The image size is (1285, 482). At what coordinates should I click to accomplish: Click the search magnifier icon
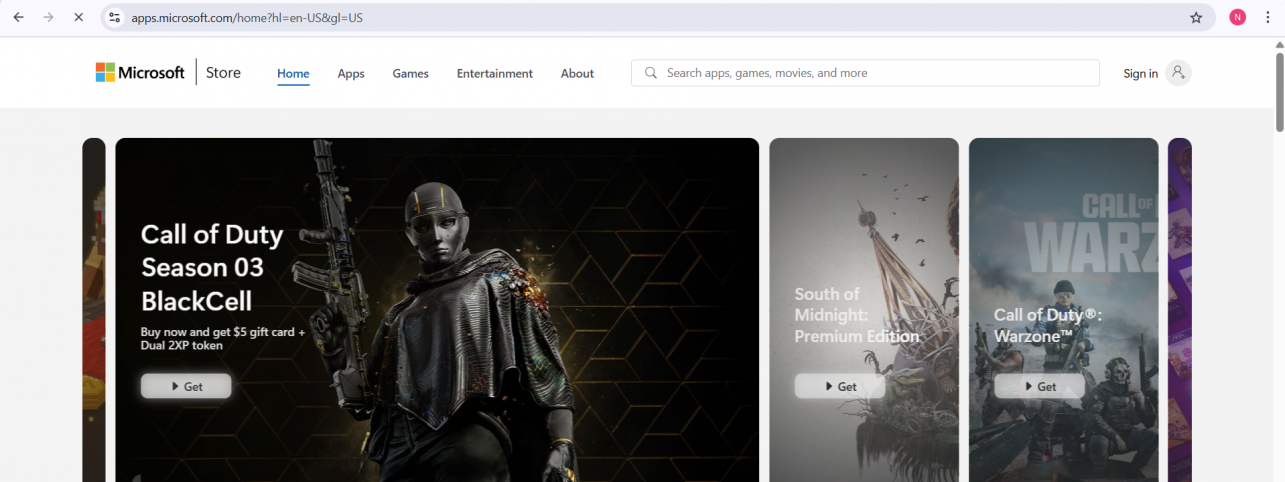[x=651, y=73]
